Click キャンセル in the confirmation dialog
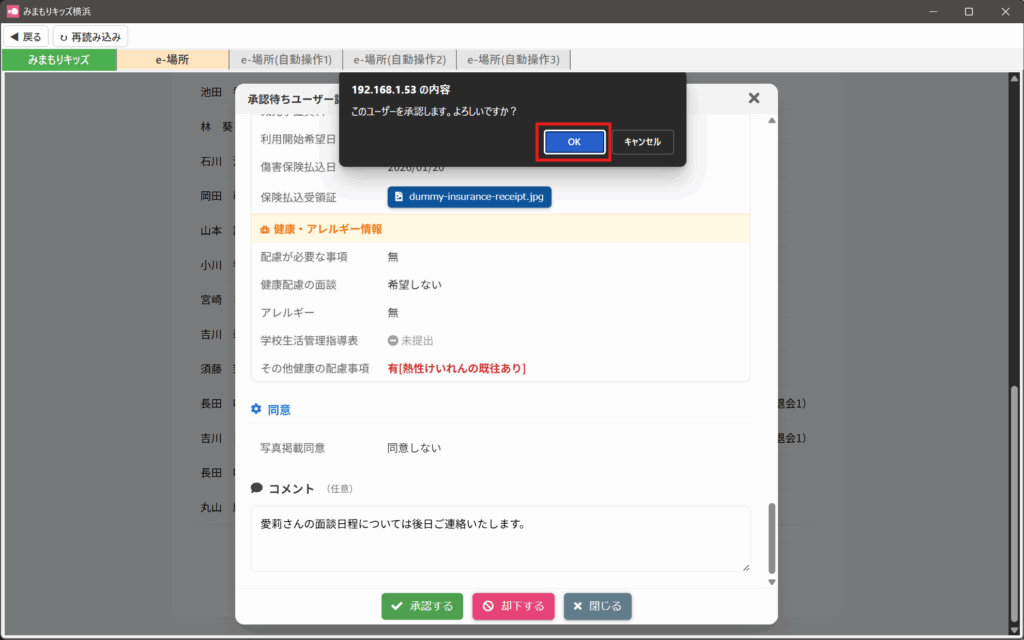This screenshot has height=640, width=1024. (x=642, y=142)
